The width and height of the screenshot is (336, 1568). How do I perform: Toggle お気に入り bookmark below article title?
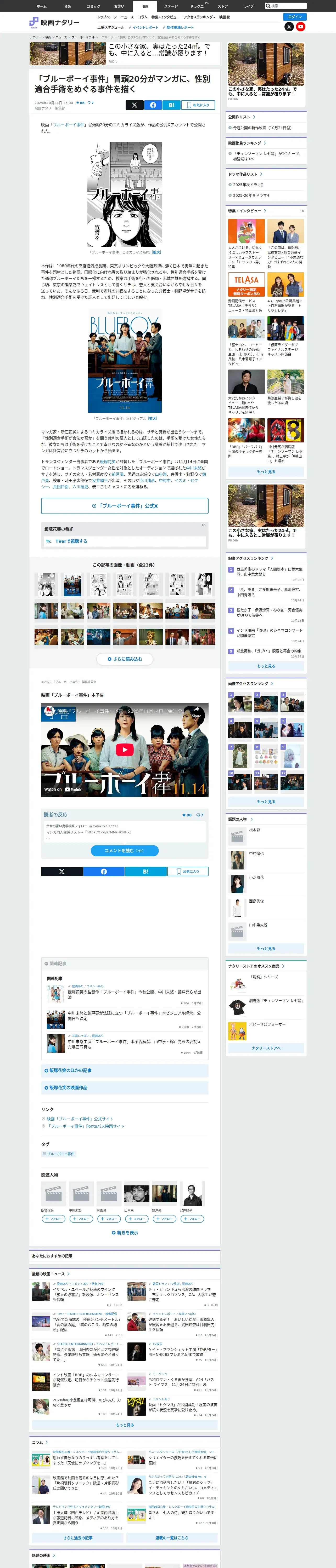point(198,105)
